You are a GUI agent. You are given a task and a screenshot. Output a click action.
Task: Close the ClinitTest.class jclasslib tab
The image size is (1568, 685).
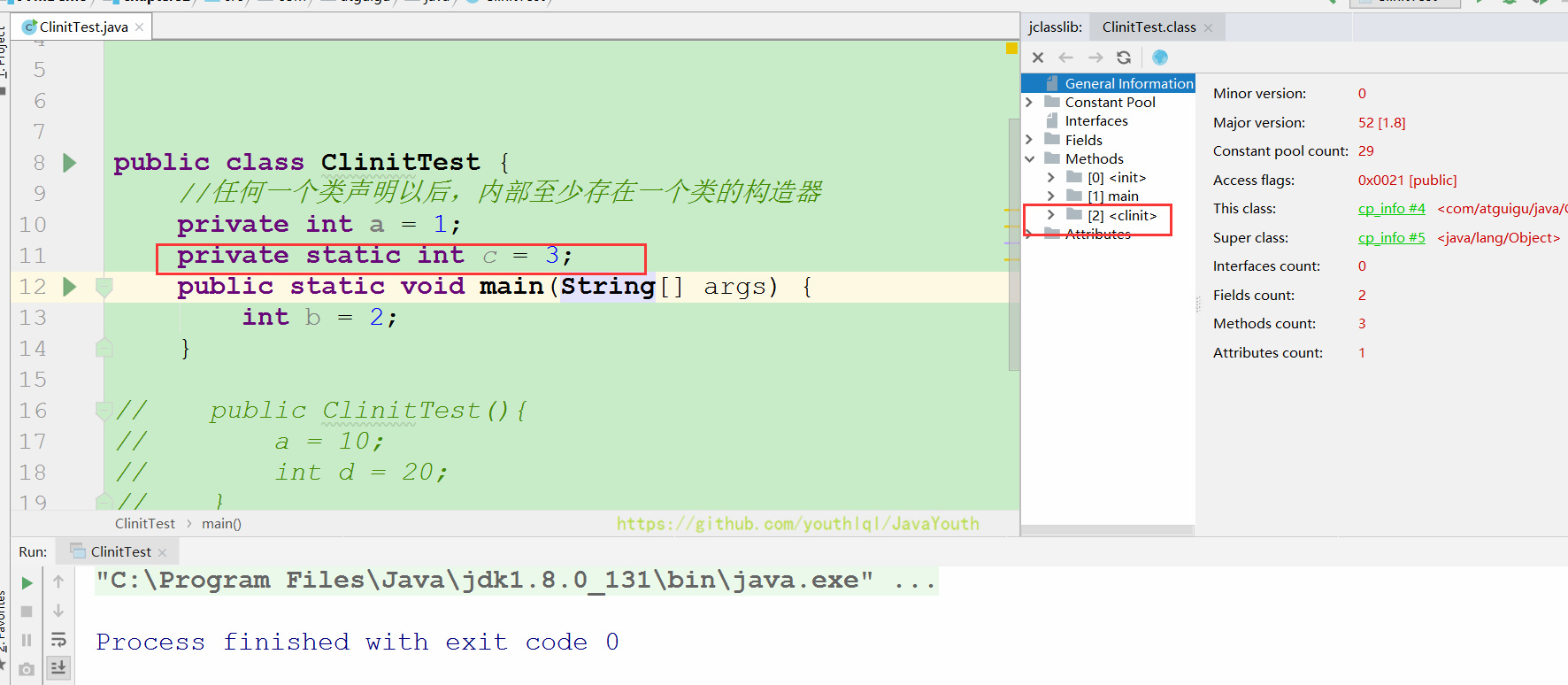tap(1208, 27)
